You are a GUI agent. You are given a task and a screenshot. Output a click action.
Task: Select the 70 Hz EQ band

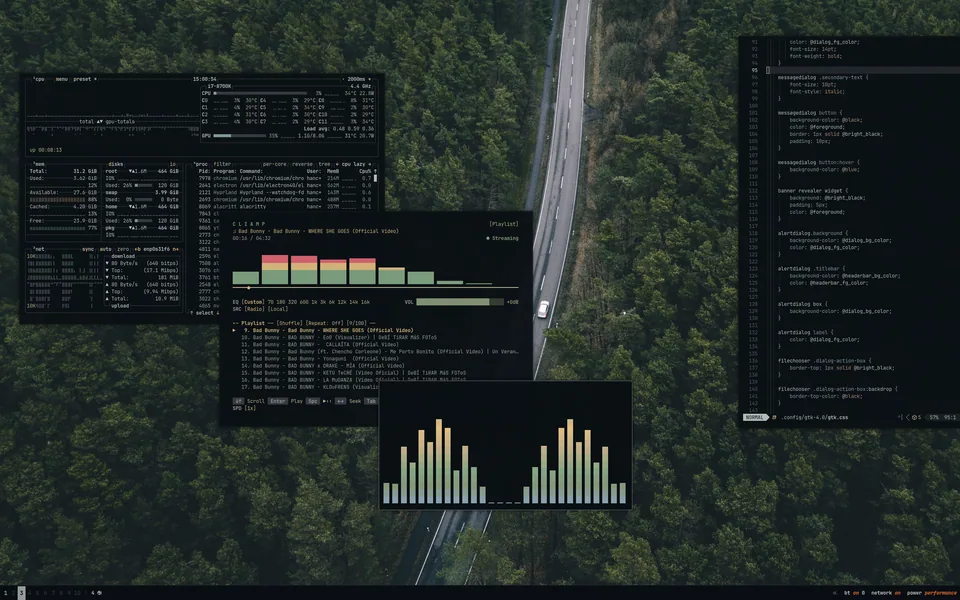tap(271, 302)
